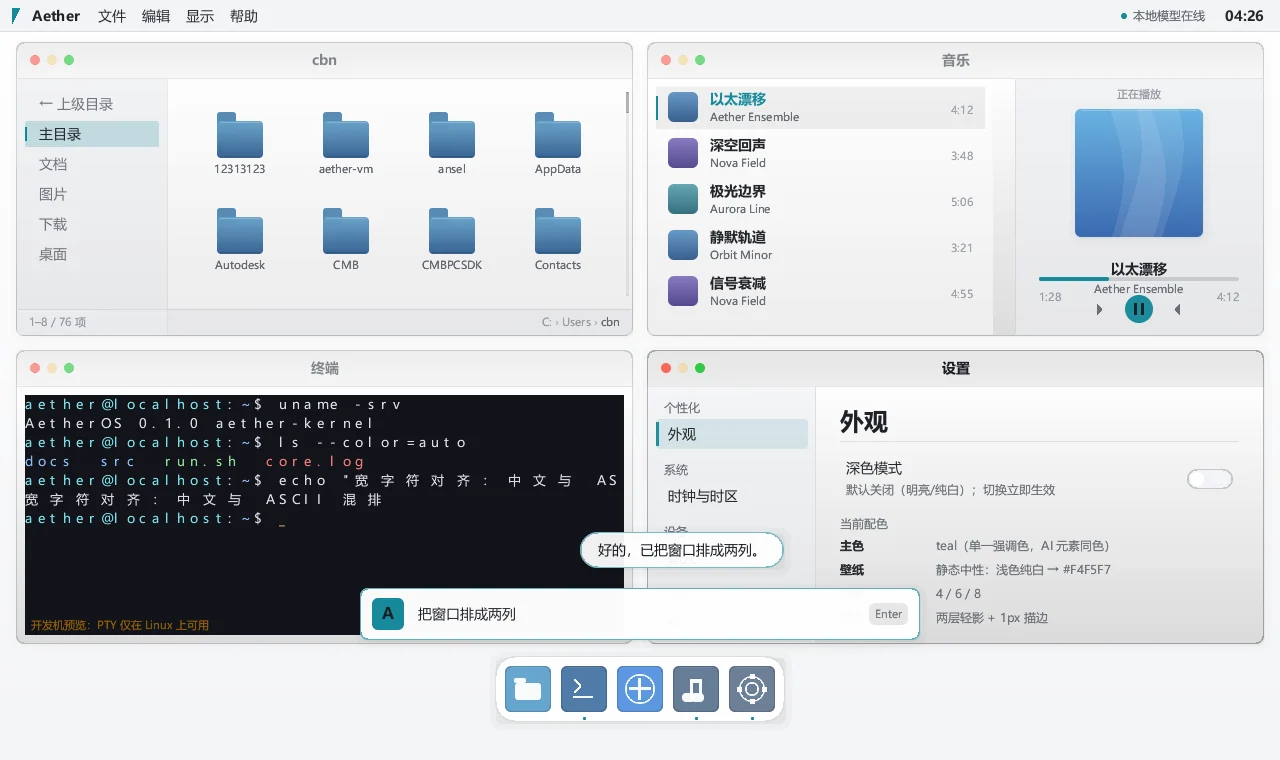Click the 深空回声 track cover icon
Screen dimensions: 1280x760
point(683,153)
